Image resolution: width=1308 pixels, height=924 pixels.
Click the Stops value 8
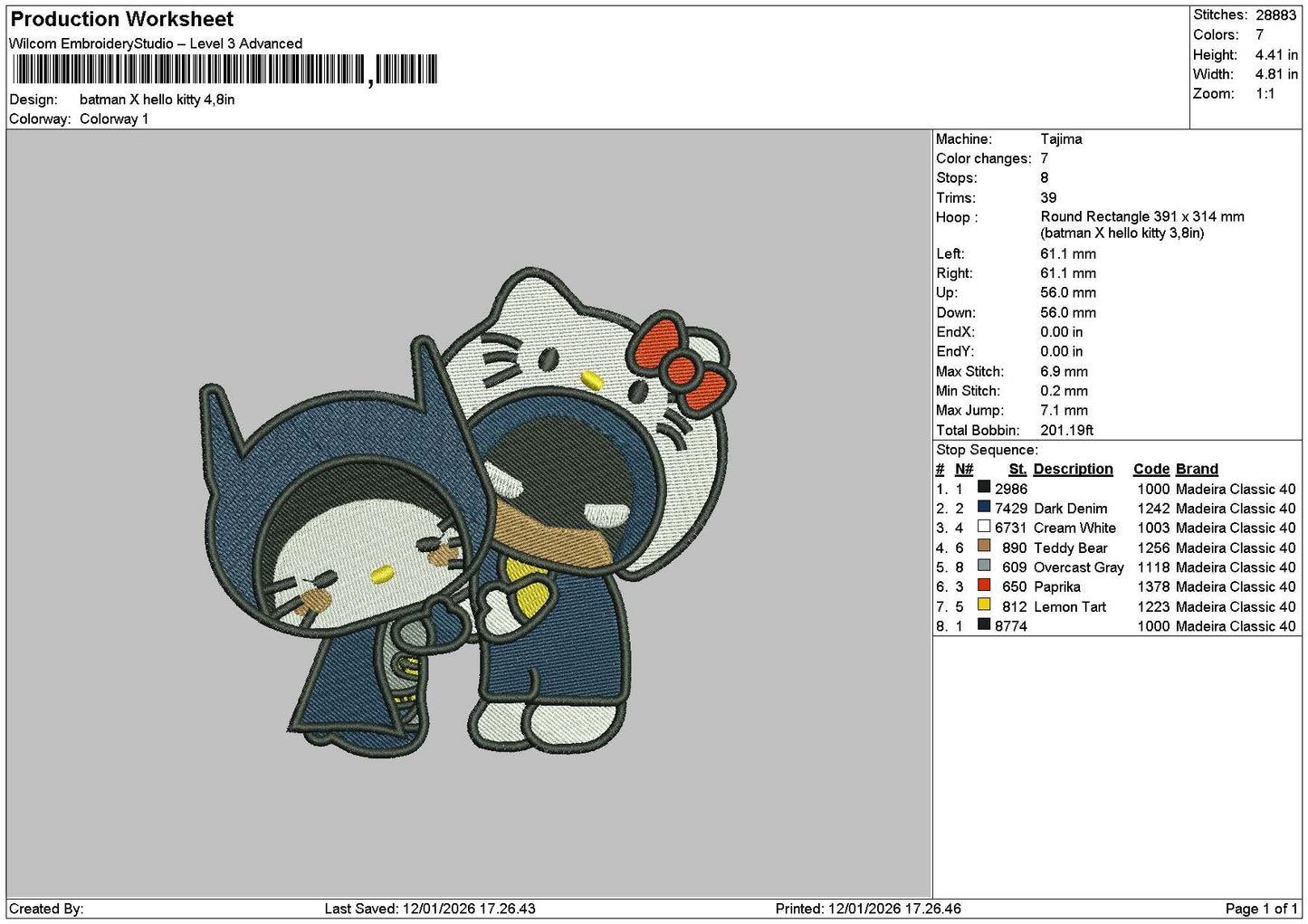pyautogui.click(x=1045, y=178)
